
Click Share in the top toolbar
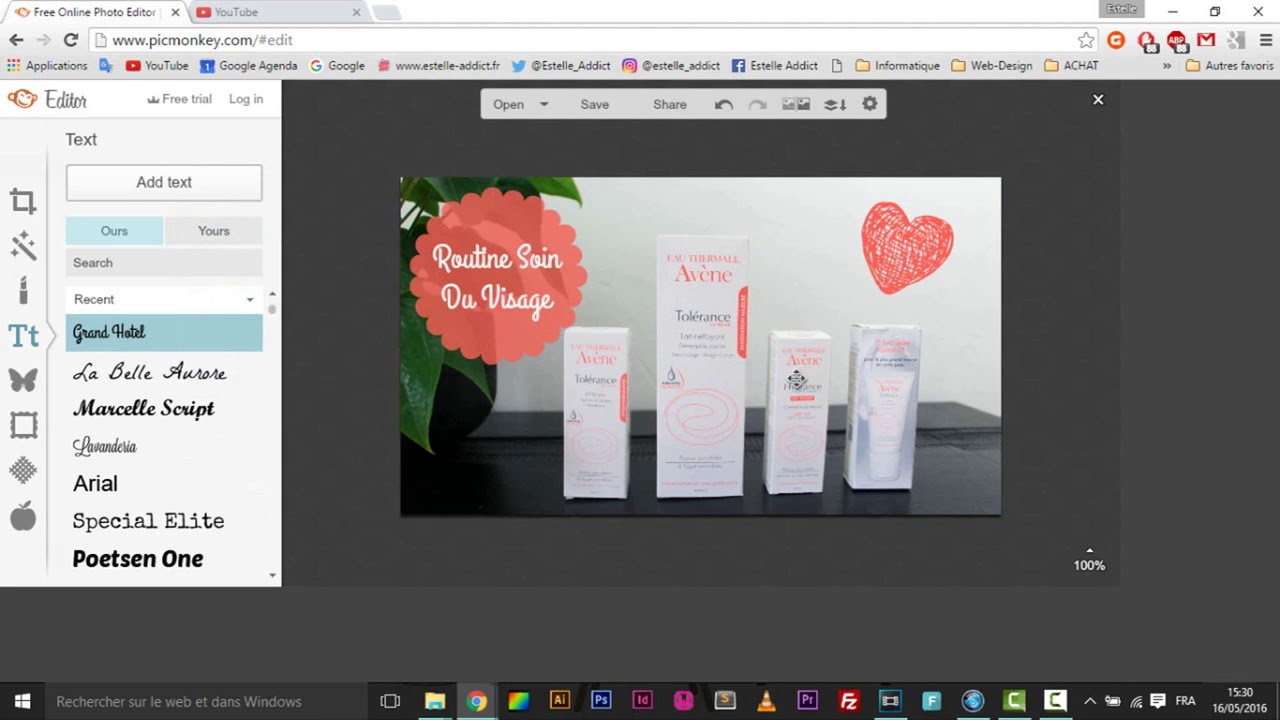click(x=669, y=104)
